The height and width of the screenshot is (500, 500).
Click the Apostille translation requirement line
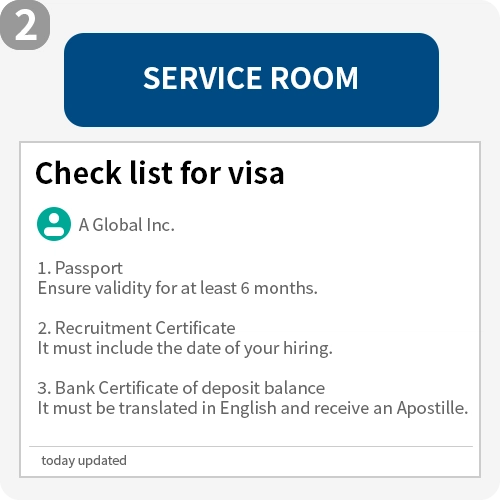coord(253,408)
